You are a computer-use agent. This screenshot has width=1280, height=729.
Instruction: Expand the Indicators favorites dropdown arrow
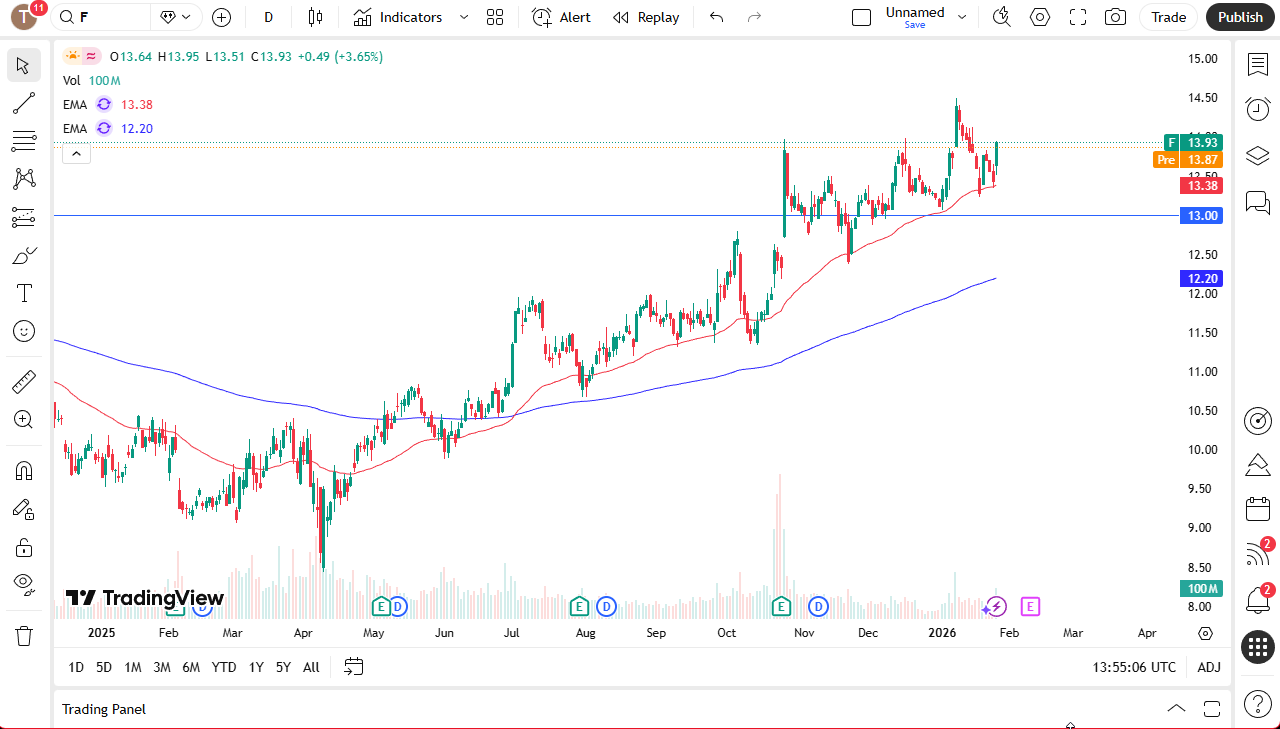(x=463, y=17)
